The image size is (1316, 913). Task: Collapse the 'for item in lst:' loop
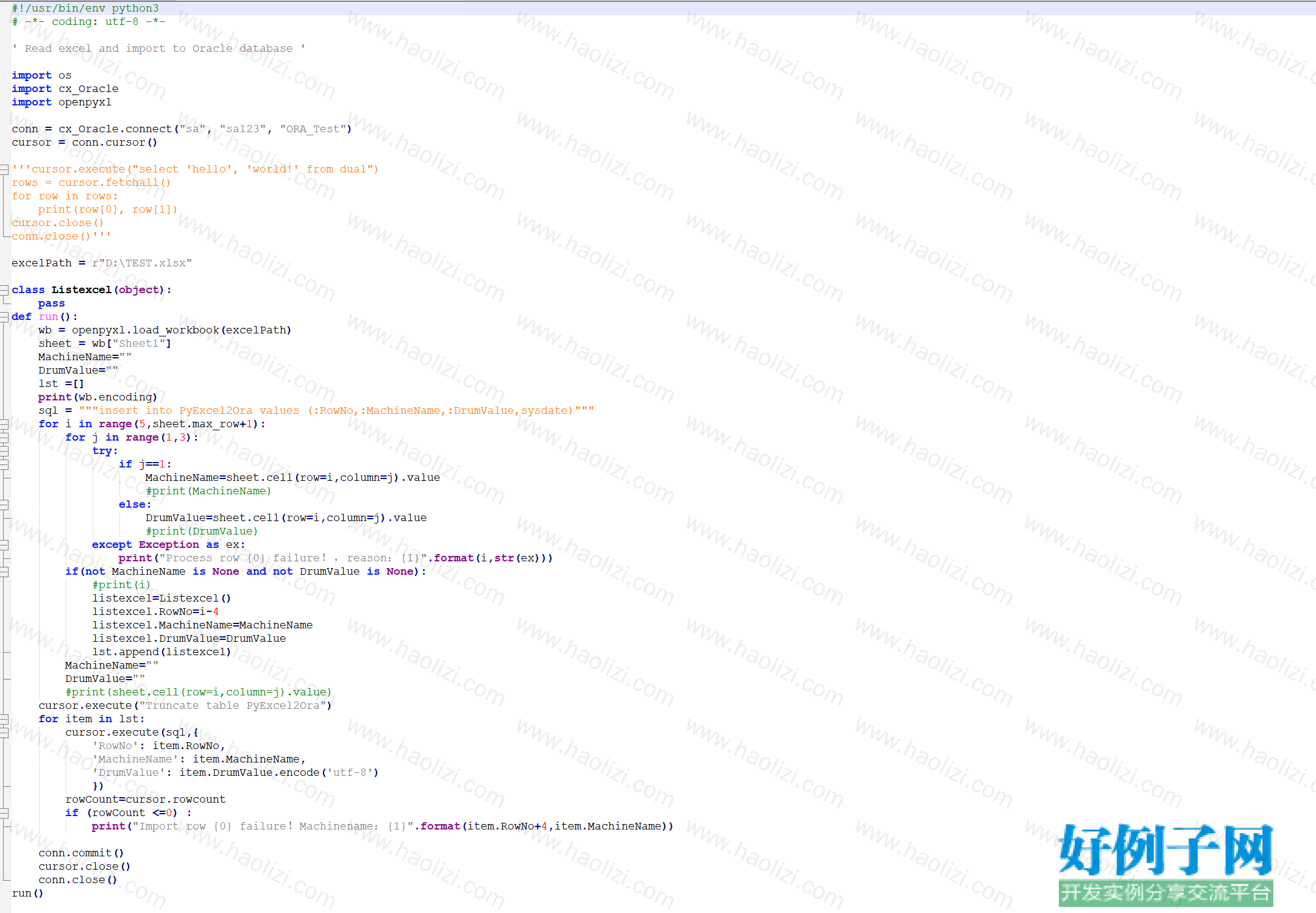pos(4,719)
